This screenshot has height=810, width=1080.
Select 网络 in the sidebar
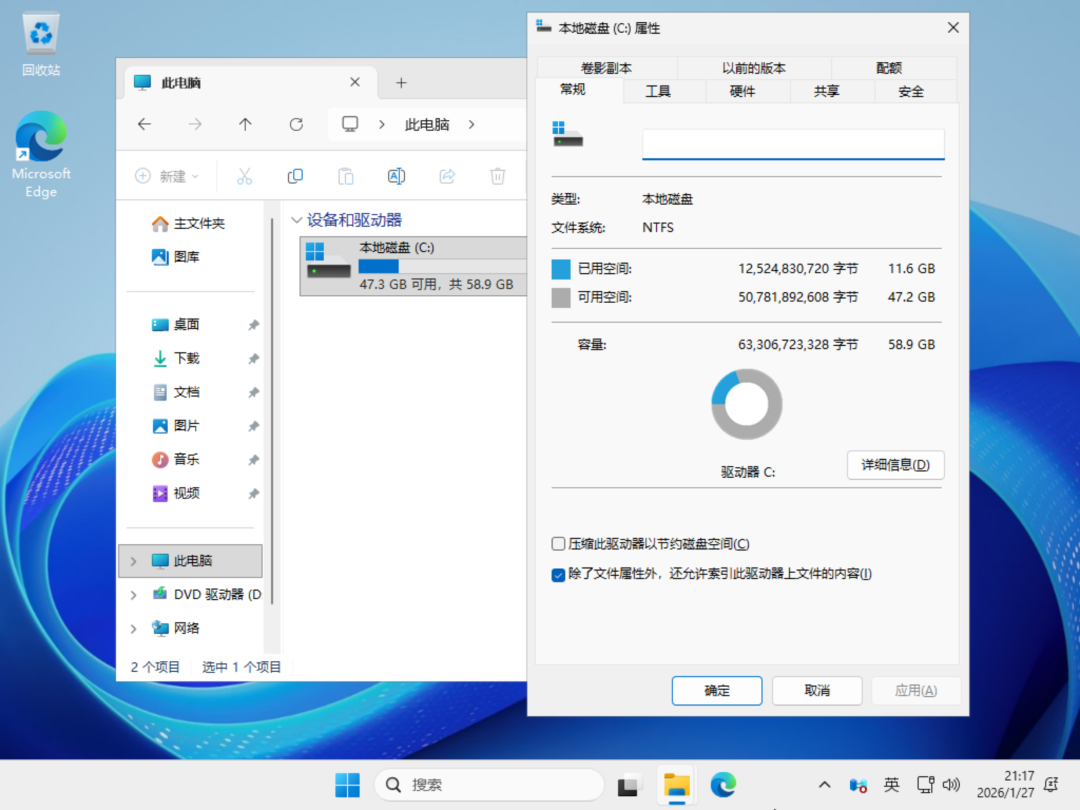coord(176,628)
